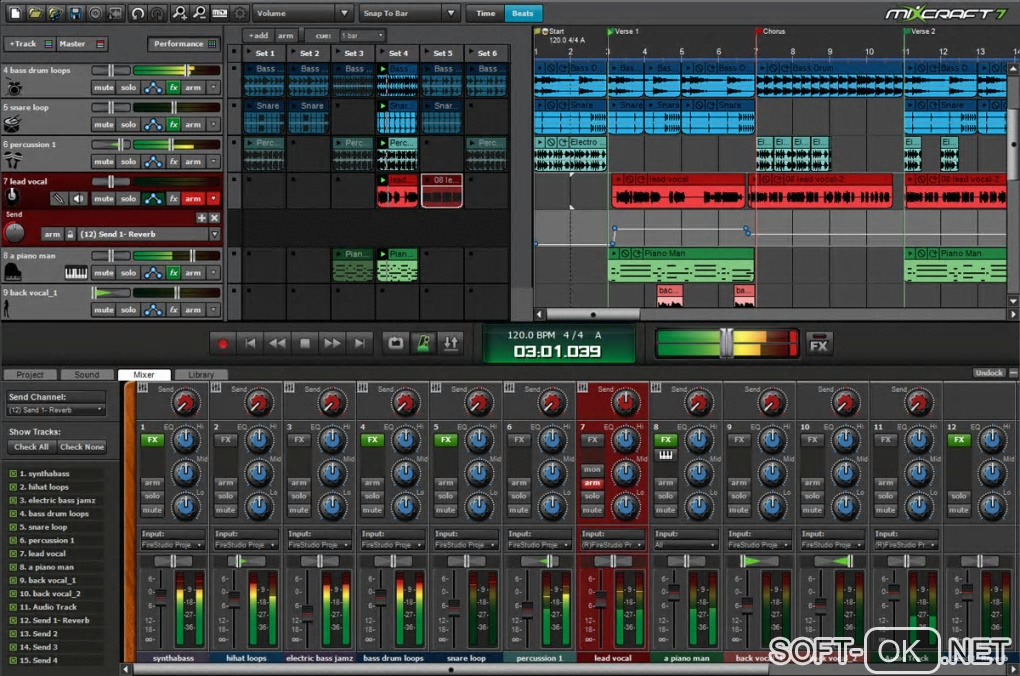The height and width of the screenshot is (676, 1020).
Task: Solo the 8 a piano man track
Action: 128,273
